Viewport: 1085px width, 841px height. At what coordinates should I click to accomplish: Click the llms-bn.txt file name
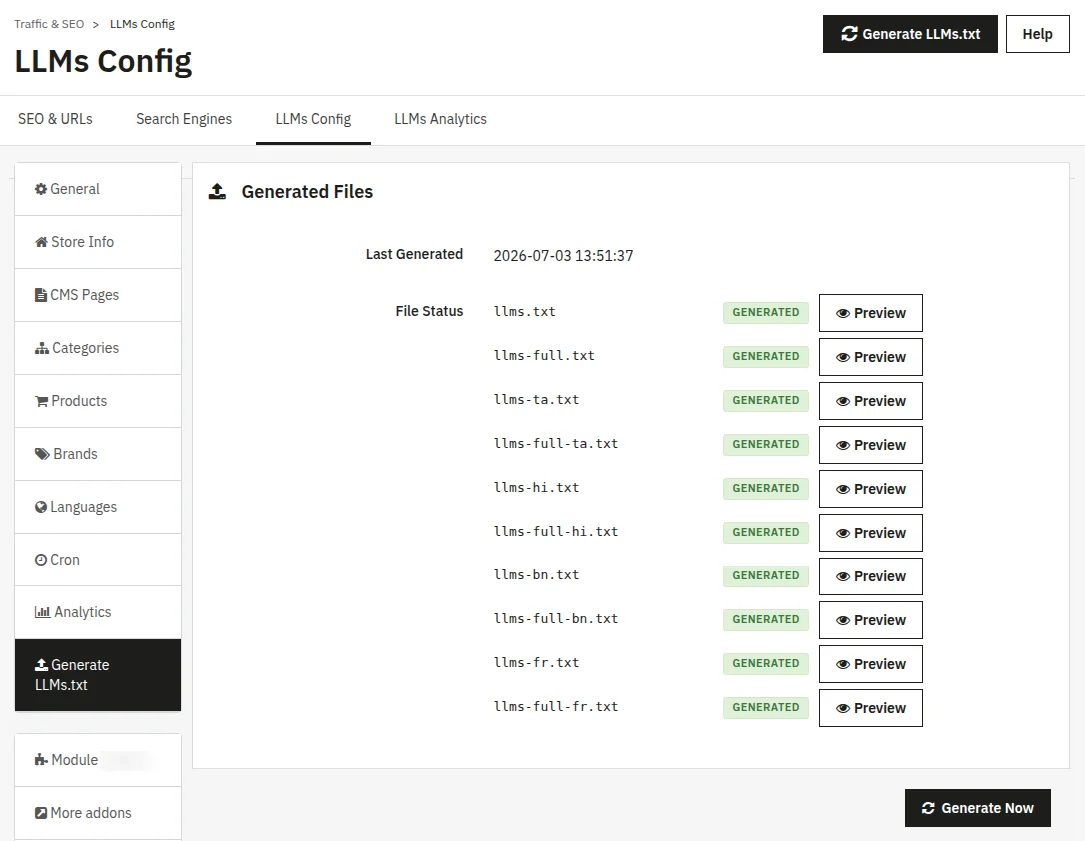point(536,575)
